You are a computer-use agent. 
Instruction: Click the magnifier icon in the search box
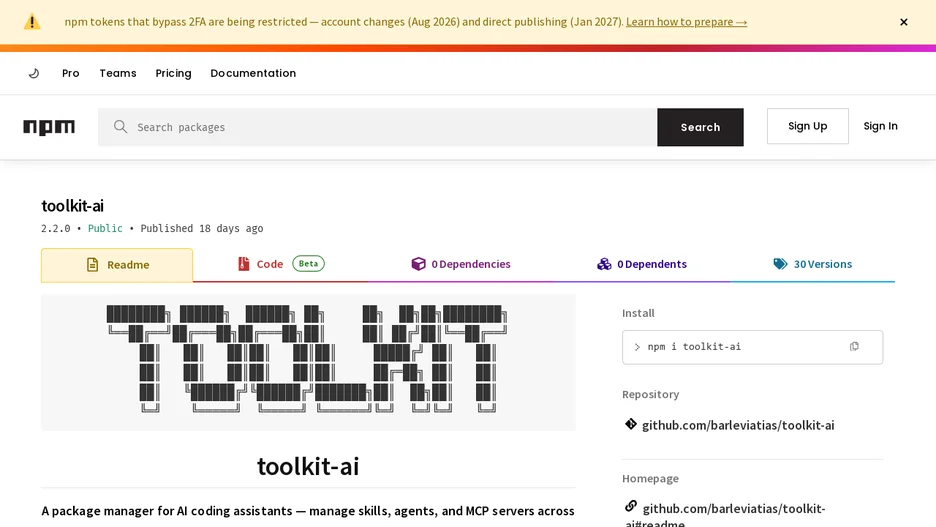click(121, 127)
